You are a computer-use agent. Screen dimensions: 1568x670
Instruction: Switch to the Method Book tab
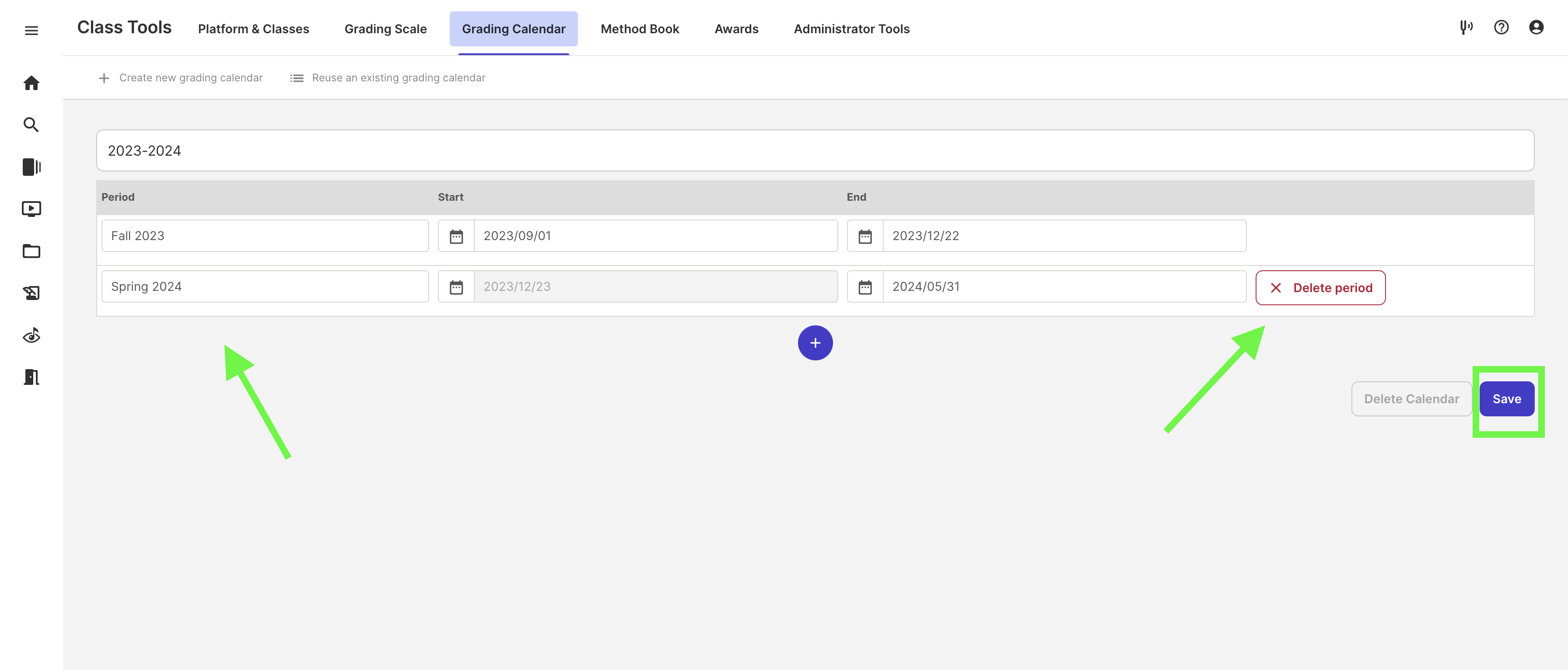639,29
